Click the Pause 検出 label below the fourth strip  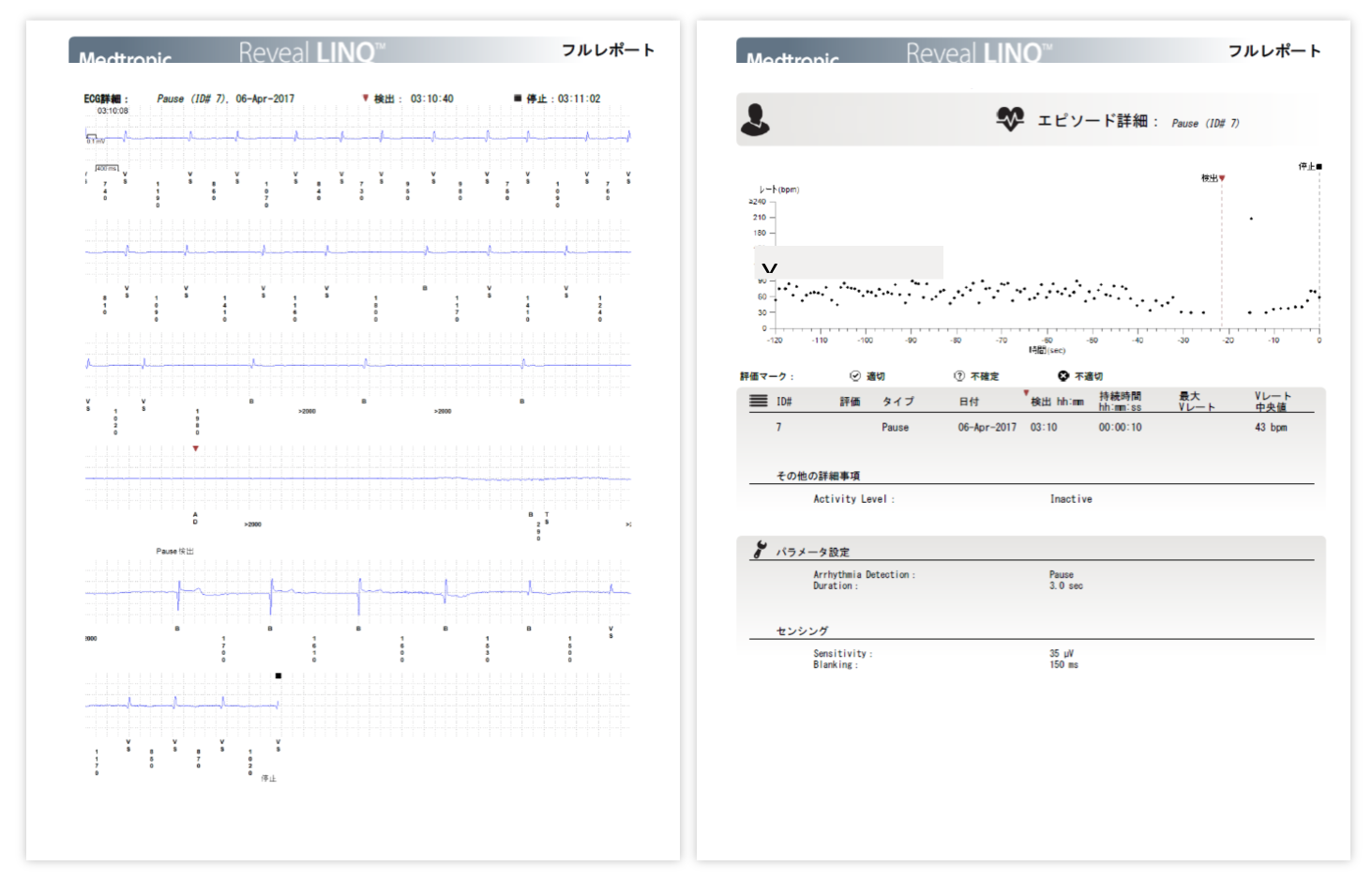click(x=174, y=552)
